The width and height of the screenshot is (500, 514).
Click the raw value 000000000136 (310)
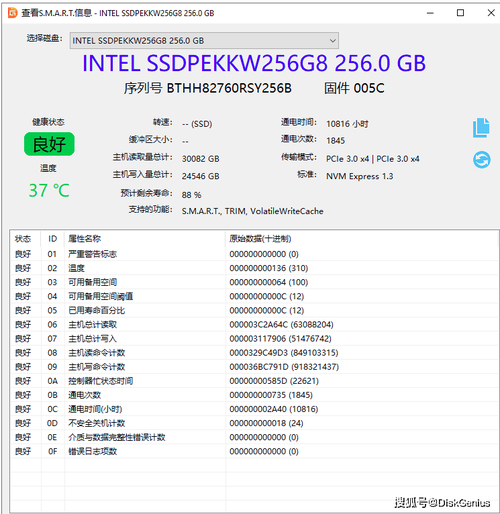269,268
